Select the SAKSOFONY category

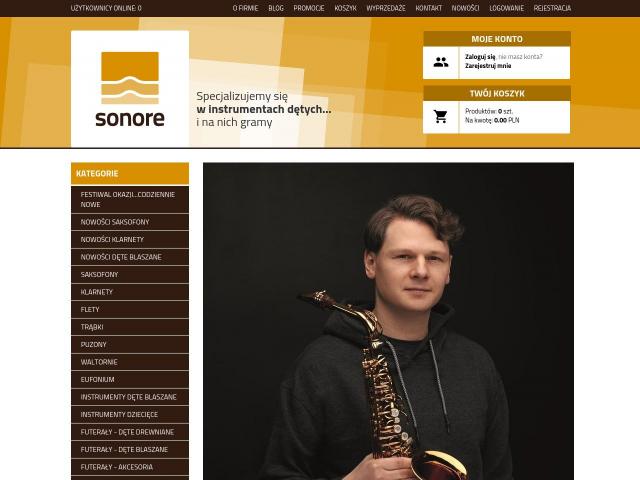(130, 275)
